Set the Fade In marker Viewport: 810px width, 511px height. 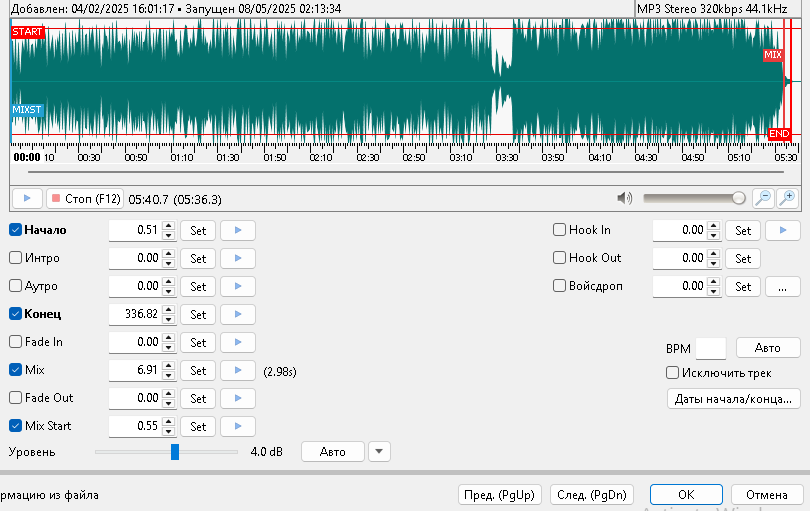pos(198,342)
